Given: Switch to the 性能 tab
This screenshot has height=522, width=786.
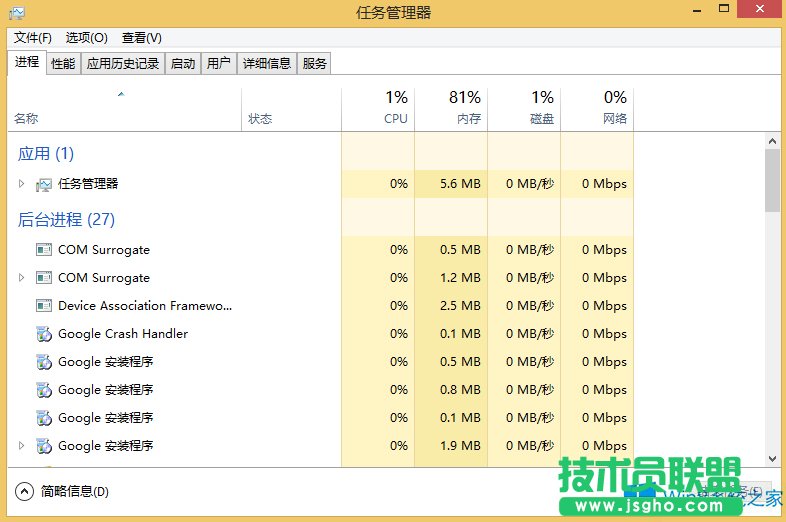Looking at the screenshot, I should point(63,63).
